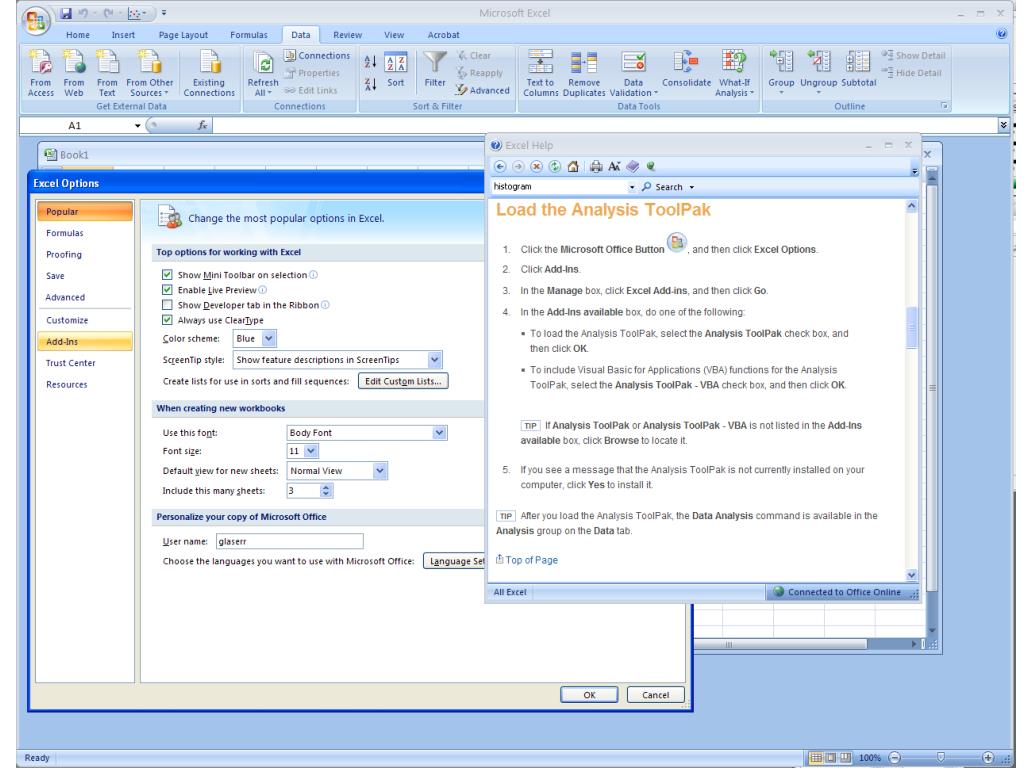The image size is (1024, 768).
Task: Click Zoom Out minus button in status bar
Action: [895, 758]
